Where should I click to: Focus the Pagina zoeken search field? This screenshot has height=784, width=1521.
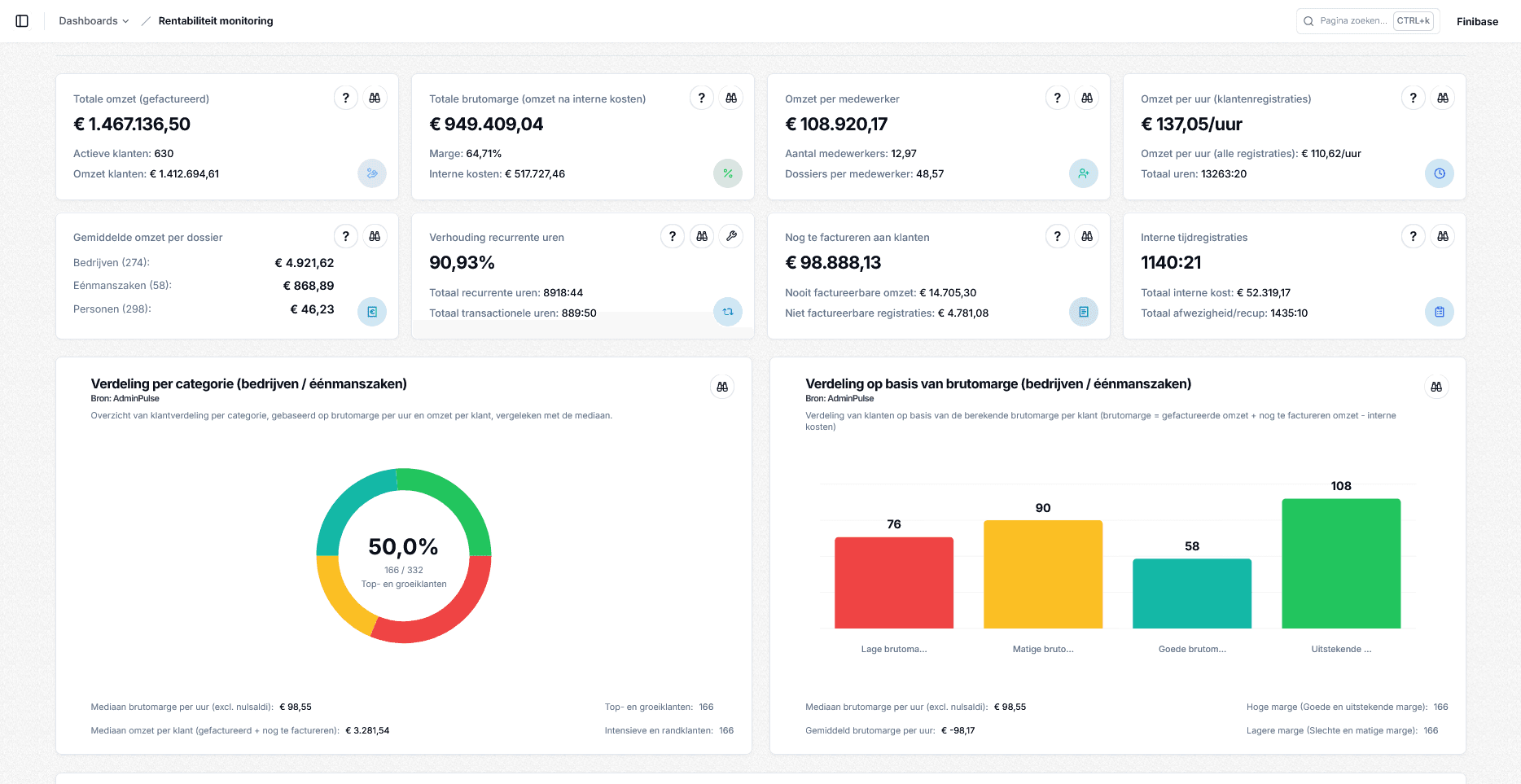[1368, 21]
